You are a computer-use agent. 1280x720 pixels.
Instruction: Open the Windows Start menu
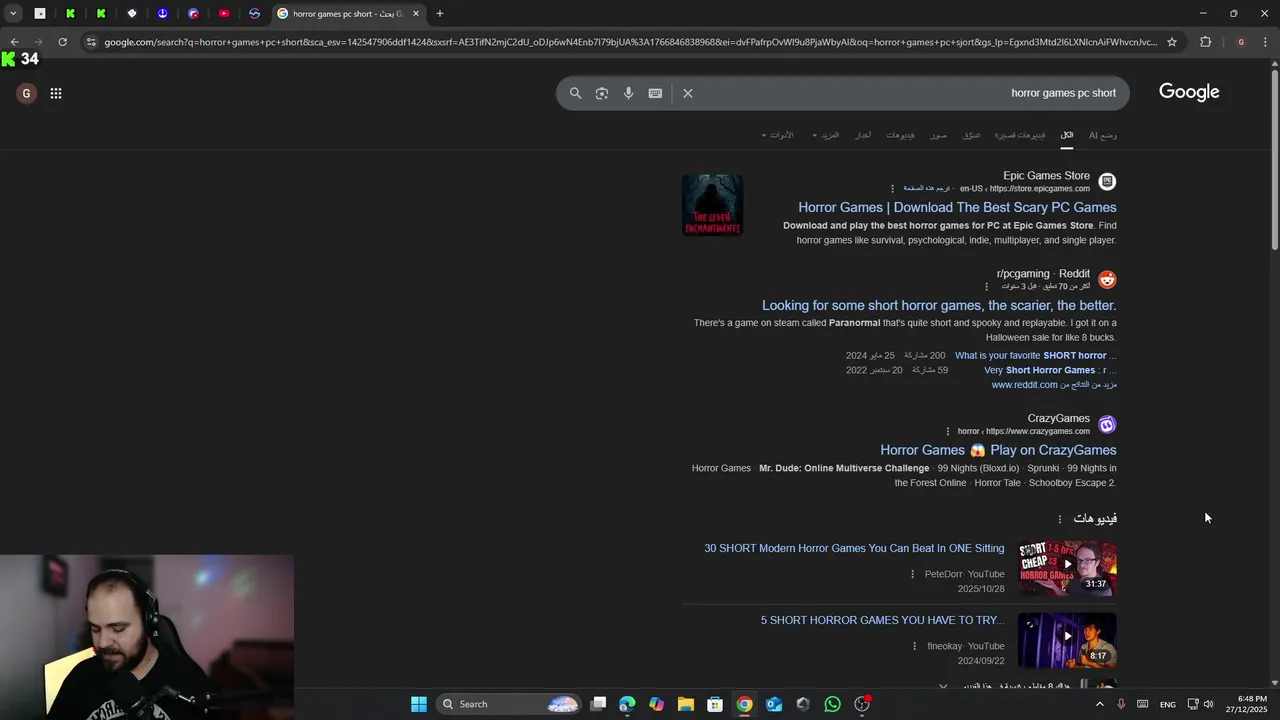419,704
